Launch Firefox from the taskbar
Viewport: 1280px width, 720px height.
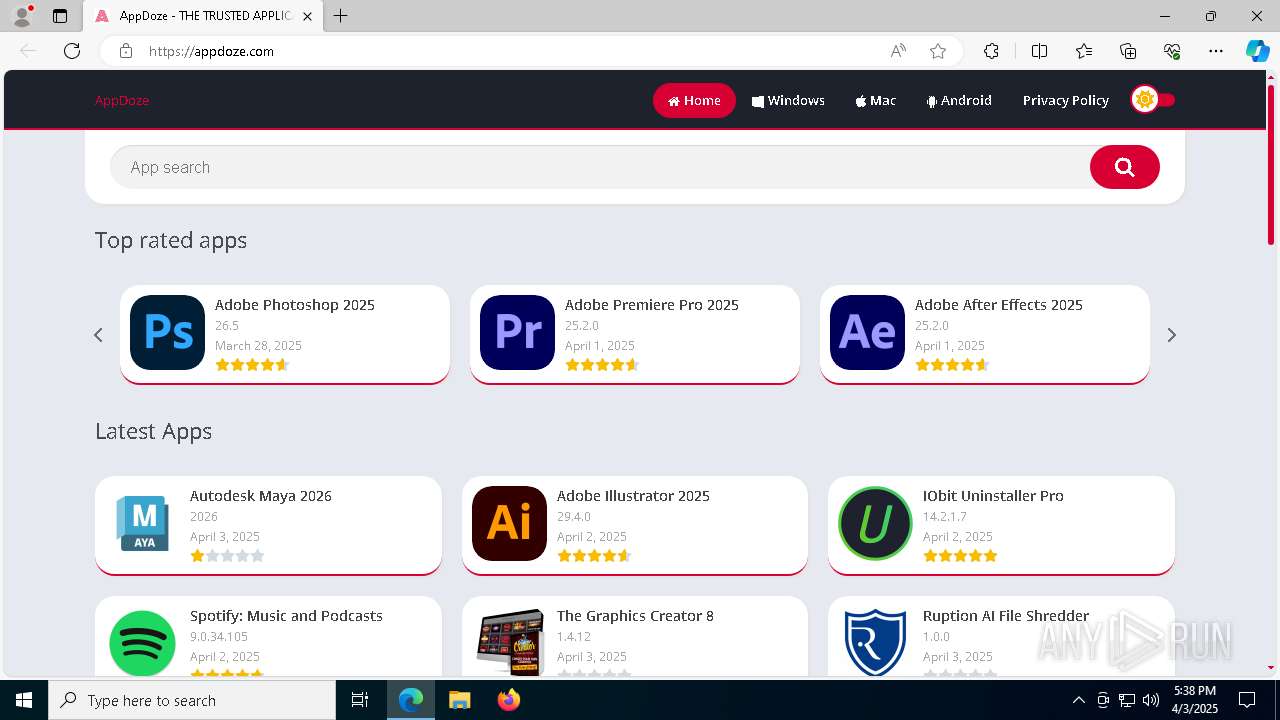point(509,700)
